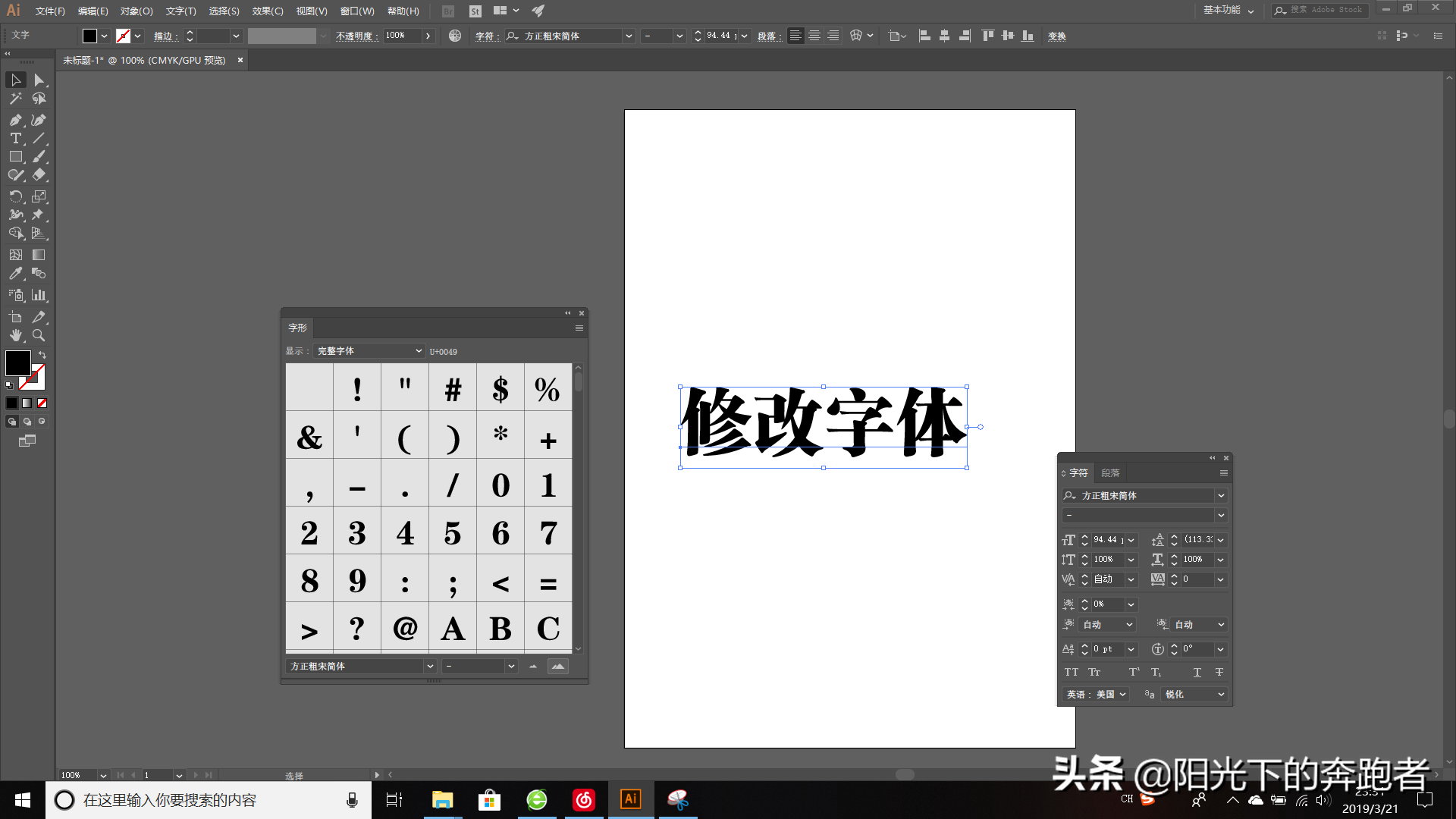
Task: Select the Zoom tool in toolbox
Action: [39, 335]
